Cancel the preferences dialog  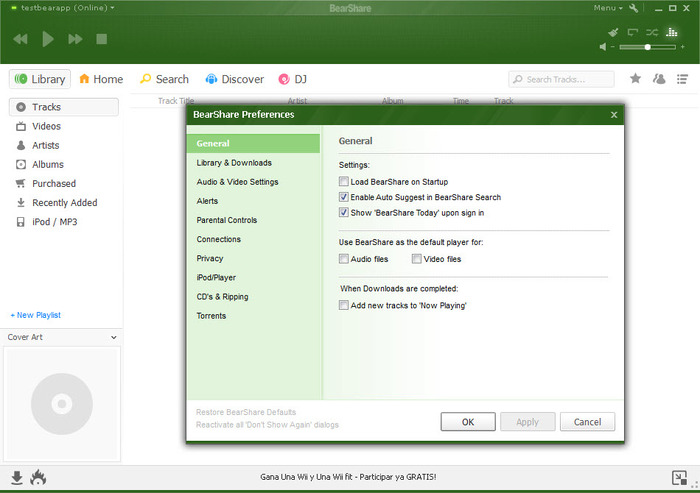click(x=588, y=422)
